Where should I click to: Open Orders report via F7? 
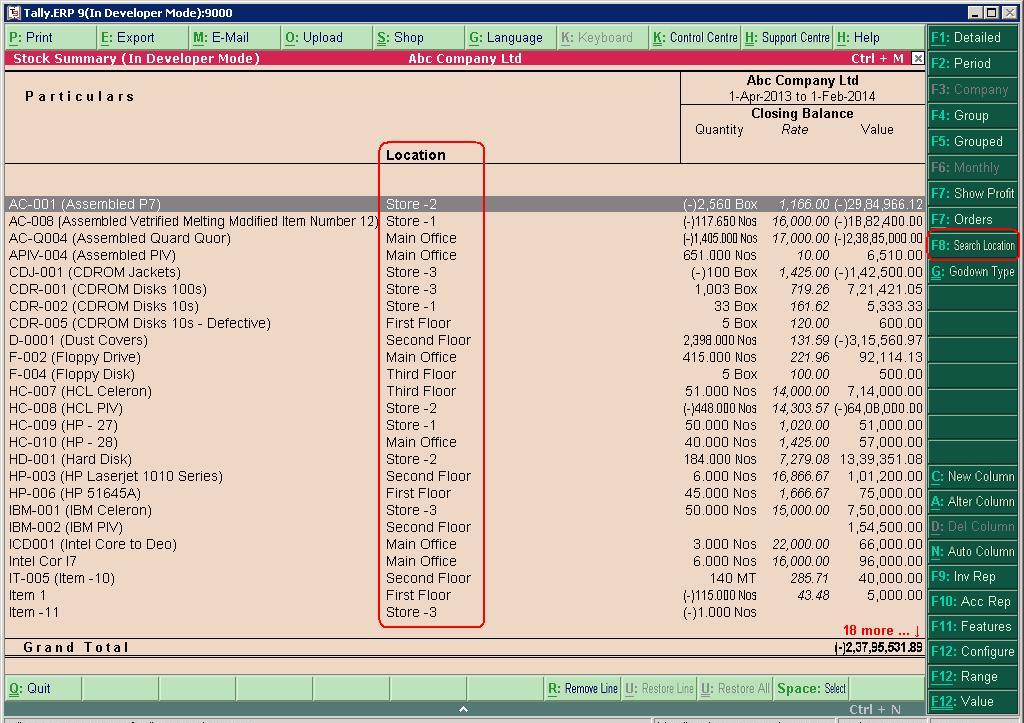(972, 219)
